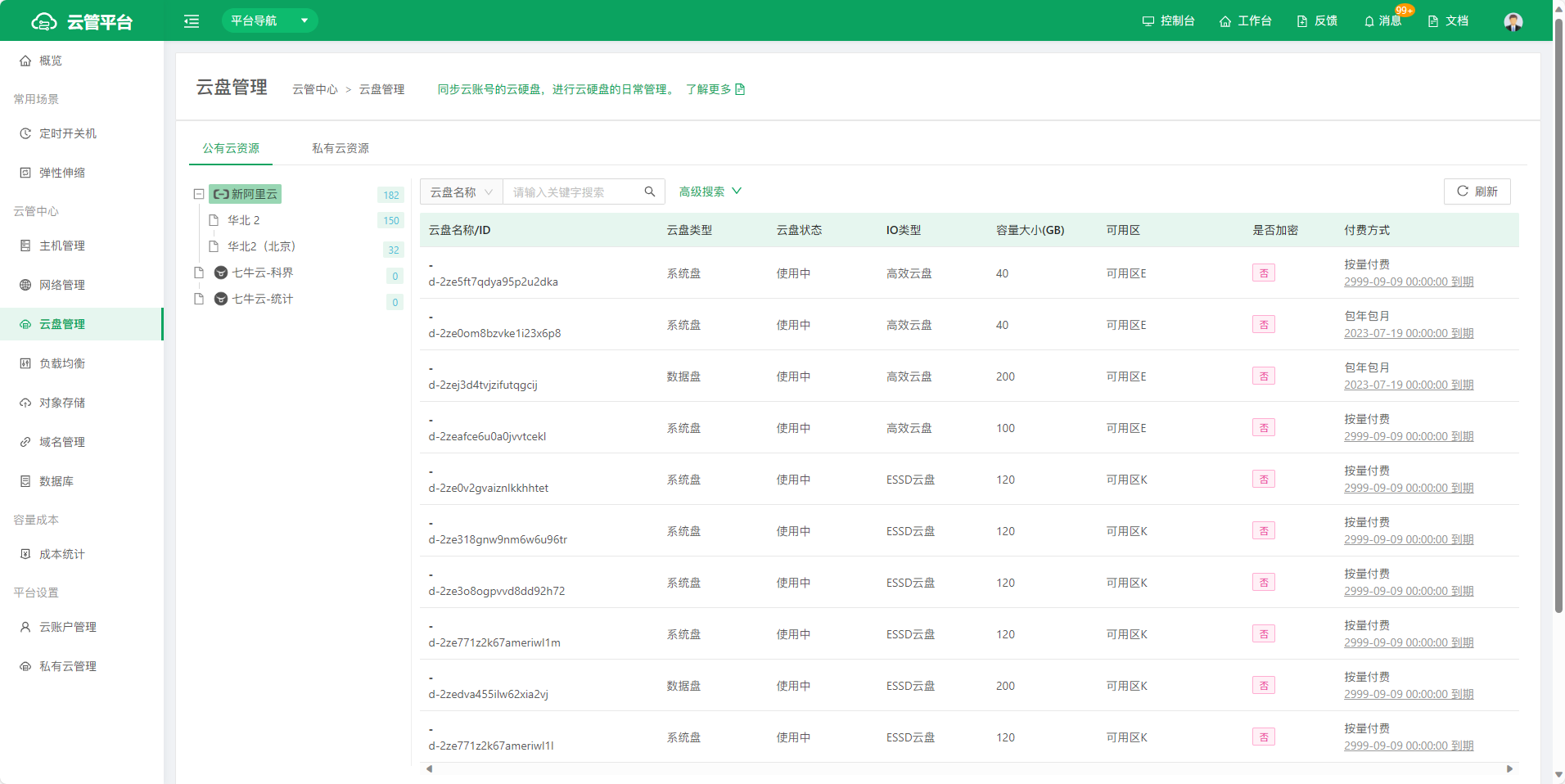The height and width of the screenshot is (784, 1565).
Task: Click the 云盘管理 sidebar icon
Action: [x=25, y=324]
